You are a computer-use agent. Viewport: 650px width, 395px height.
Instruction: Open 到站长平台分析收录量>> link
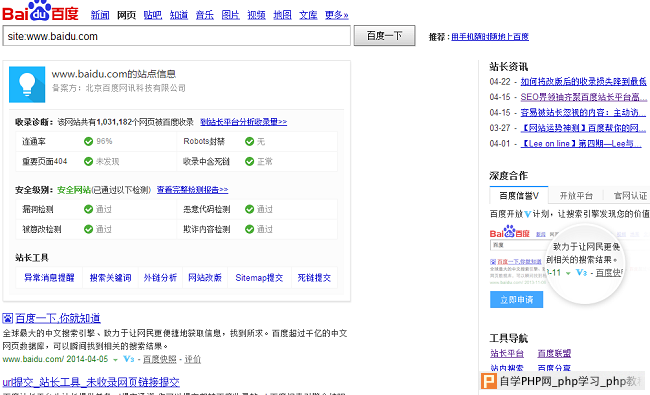244,122
